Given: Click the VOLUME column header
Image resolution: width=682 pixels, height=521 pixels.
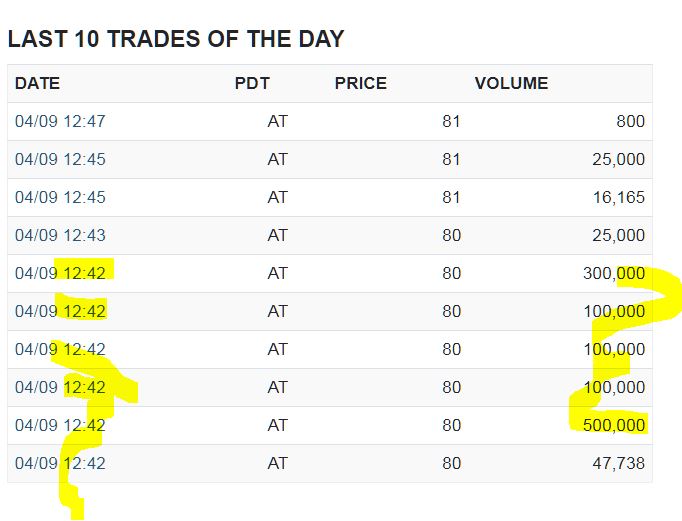Looking at the screenshot, I should [x=511, y=83].
